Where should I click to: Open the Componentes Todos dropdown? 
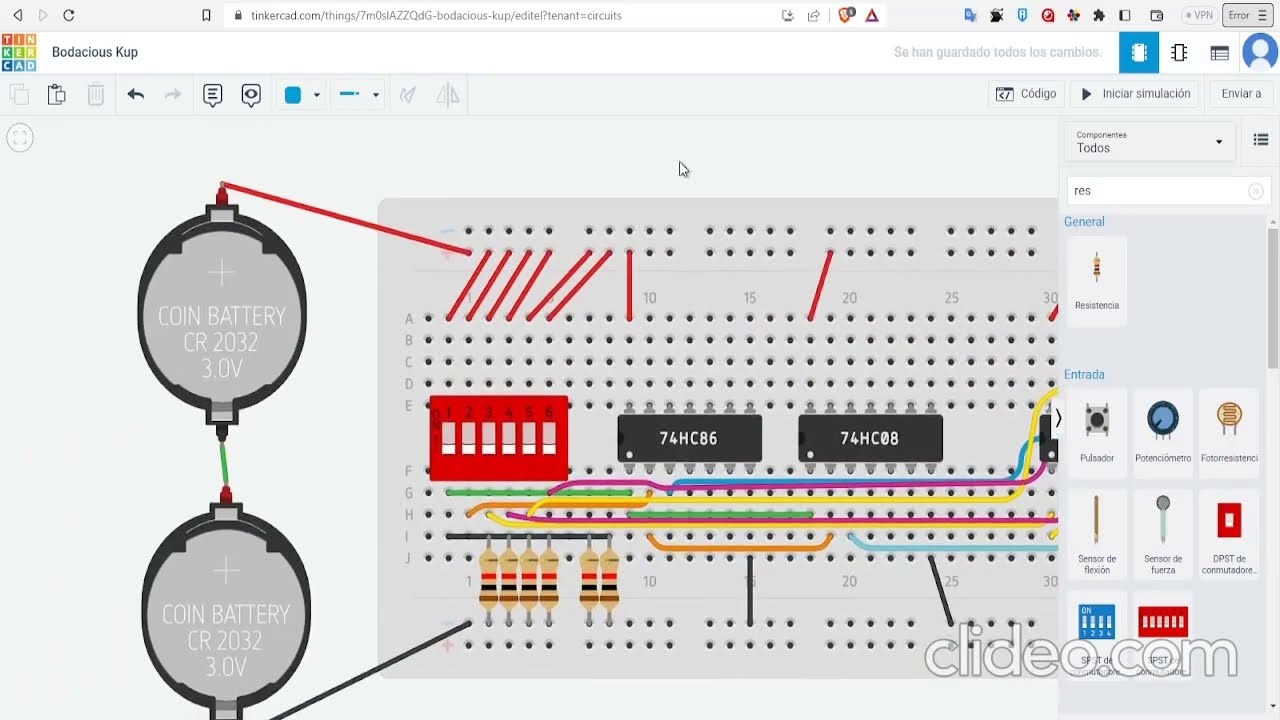1150,142
